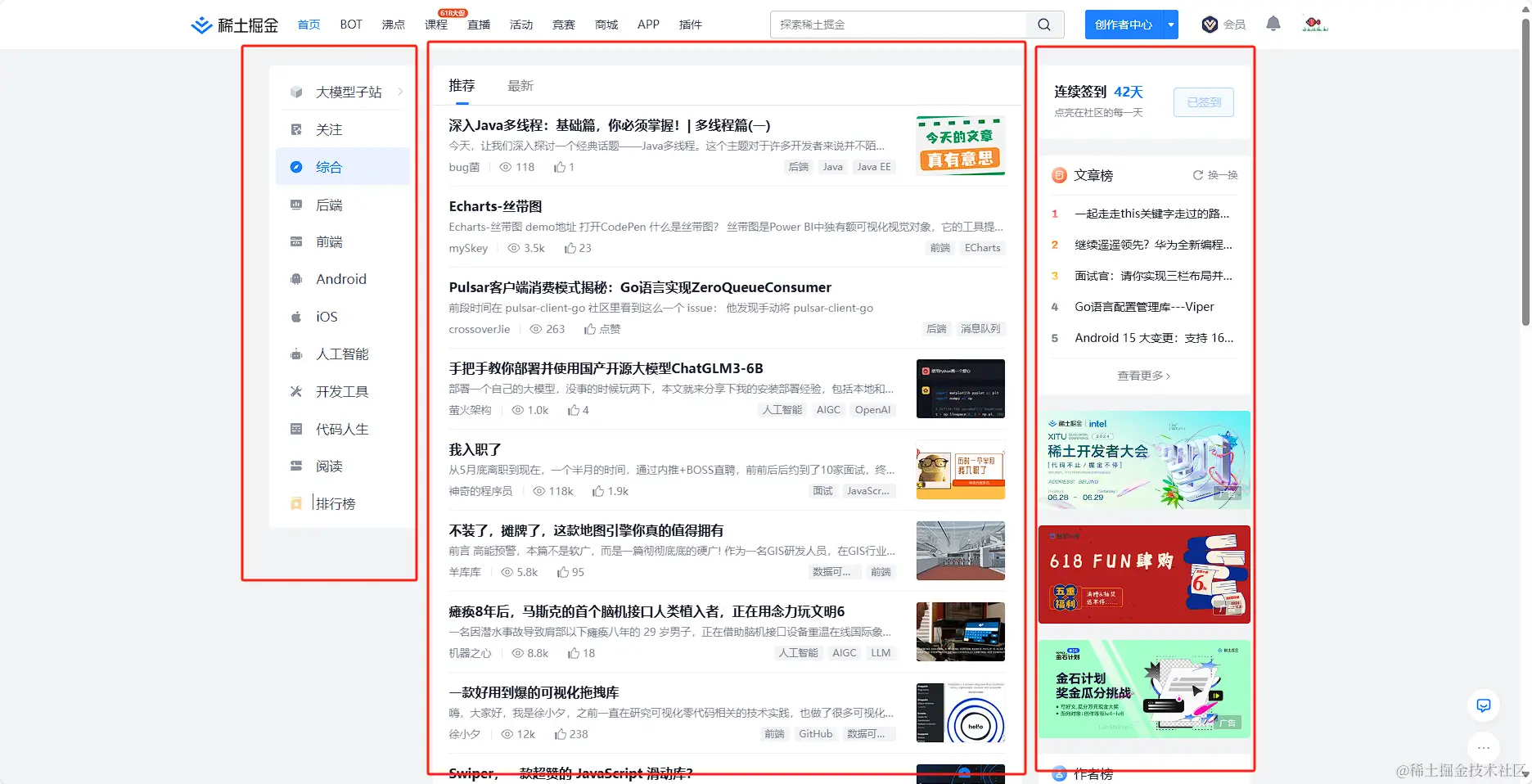Screen dimensions: 1532x784
Task: Click author name 神奇的程序员
Action: point(480,491)
